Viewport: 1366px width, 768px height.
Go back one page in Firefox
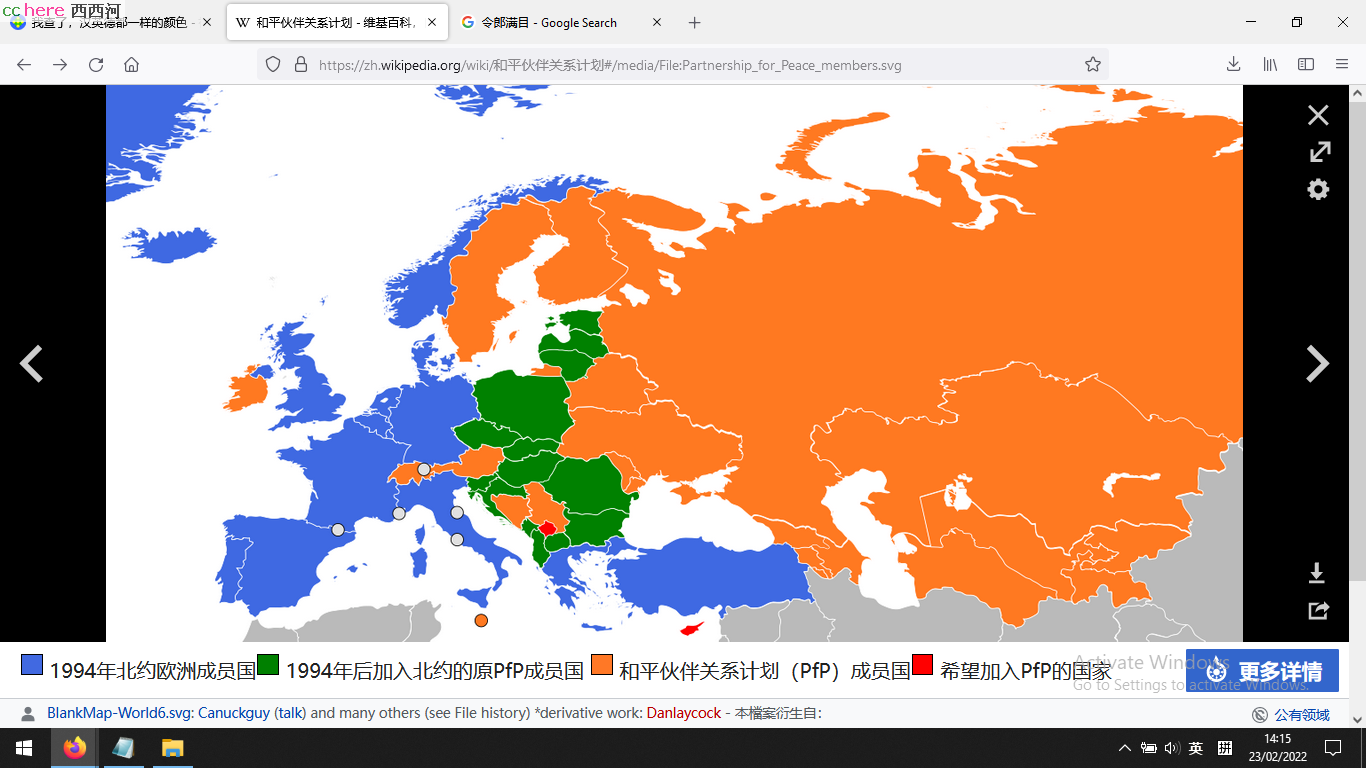tap(24, 64)
